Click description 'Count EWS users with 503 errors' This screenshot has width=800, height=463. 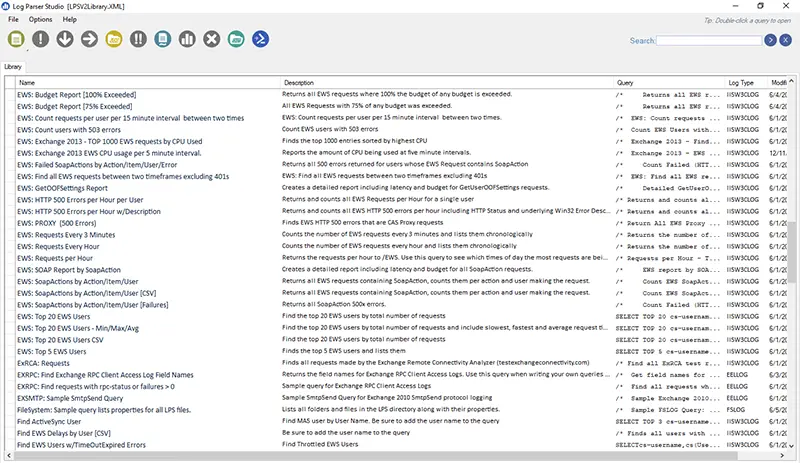click(330, 129)
